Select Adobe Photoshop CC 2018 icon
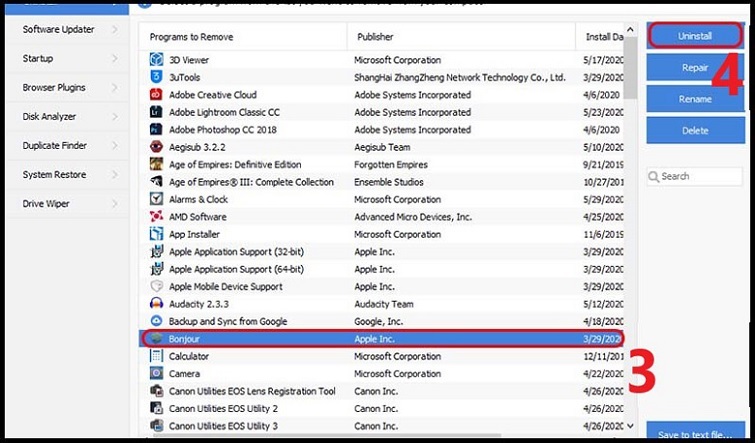The width and height of the screenshot is (755, 443). tap(156, 129)
